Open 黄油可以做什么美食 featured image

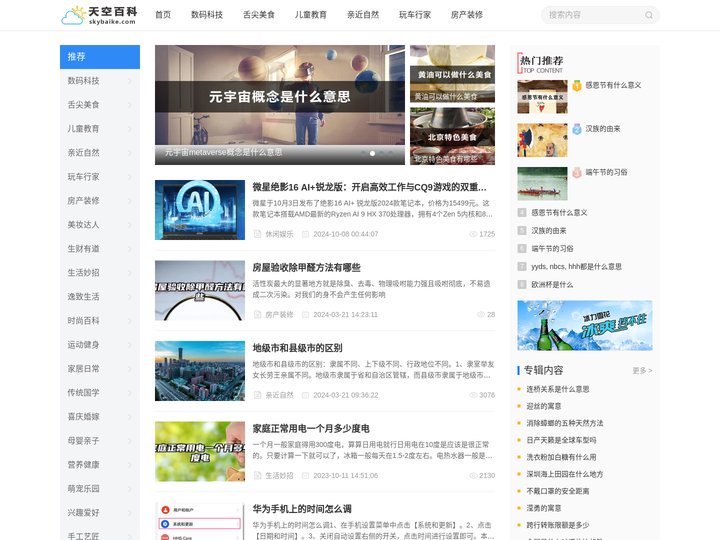[x=452, y=73]
